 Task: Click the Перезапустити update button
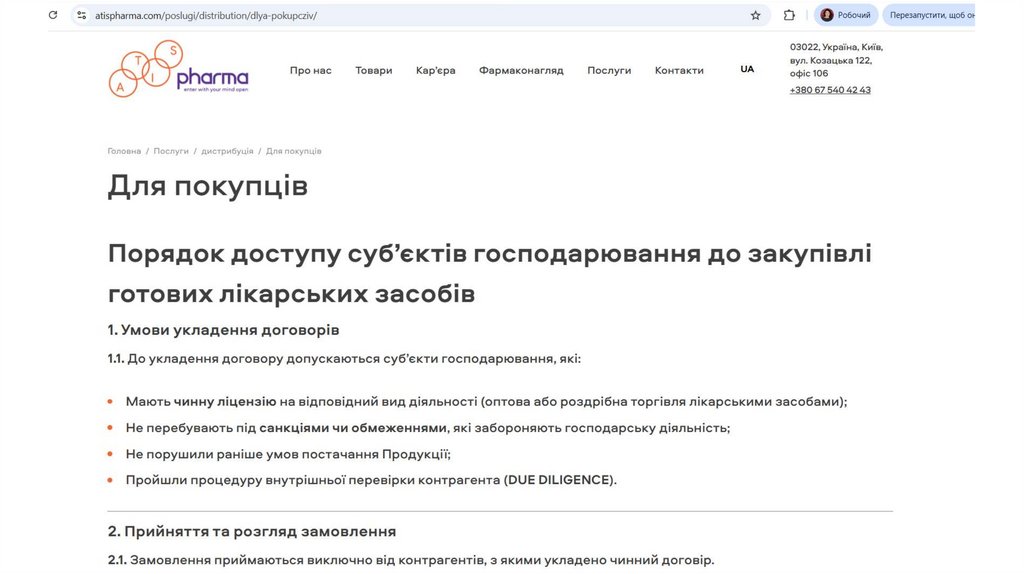coord(929,15)
